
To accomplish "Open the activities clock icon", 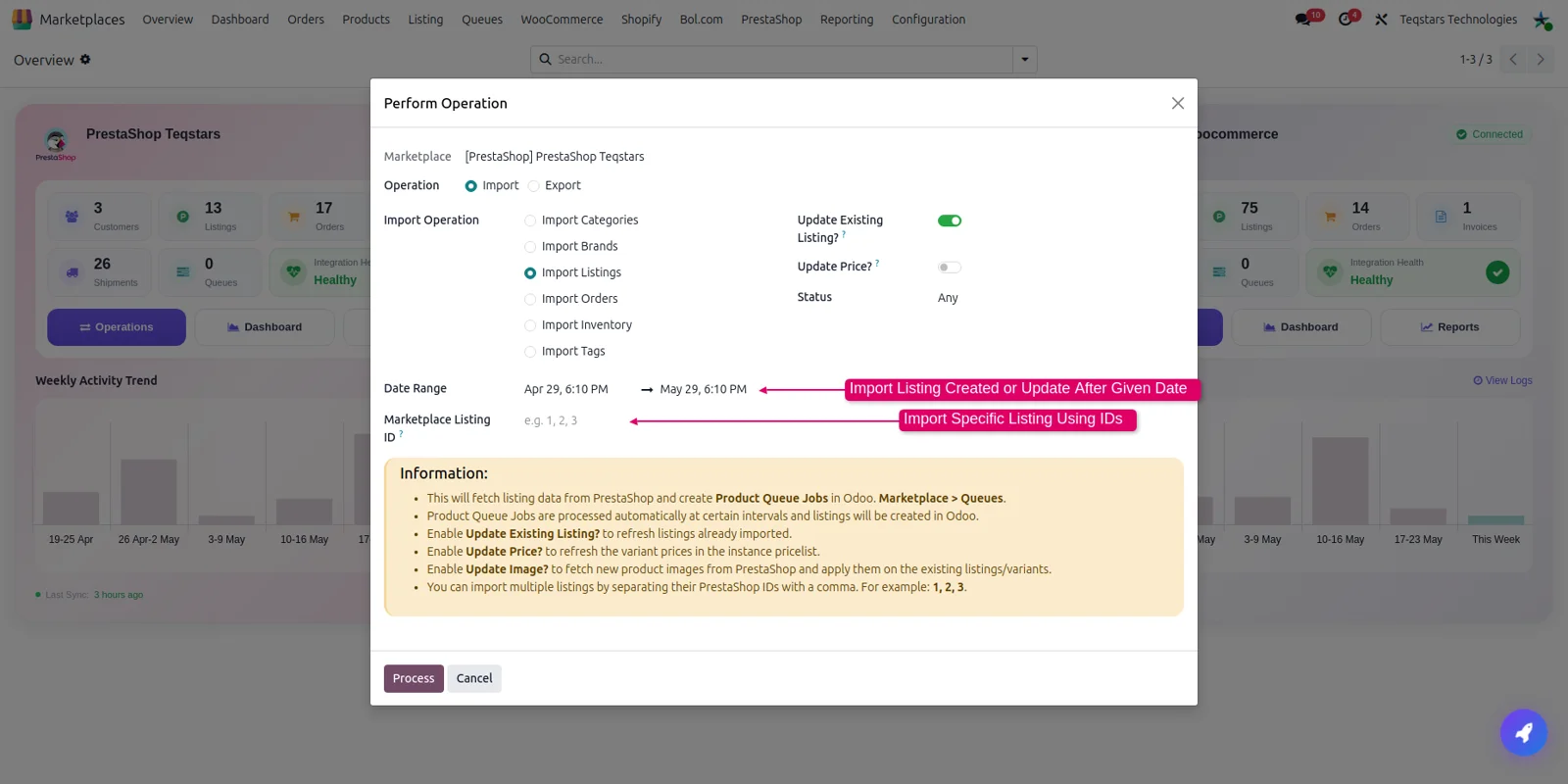I will click(1346, 19).
